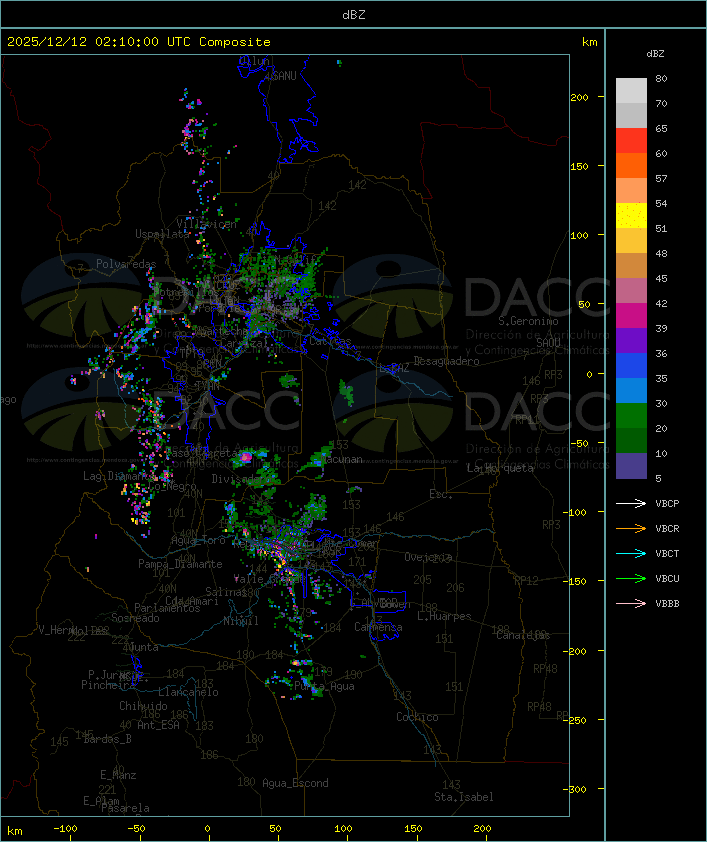Click the Nihuil map label
The width and height of the screenshot is (707, 842).
241,621
